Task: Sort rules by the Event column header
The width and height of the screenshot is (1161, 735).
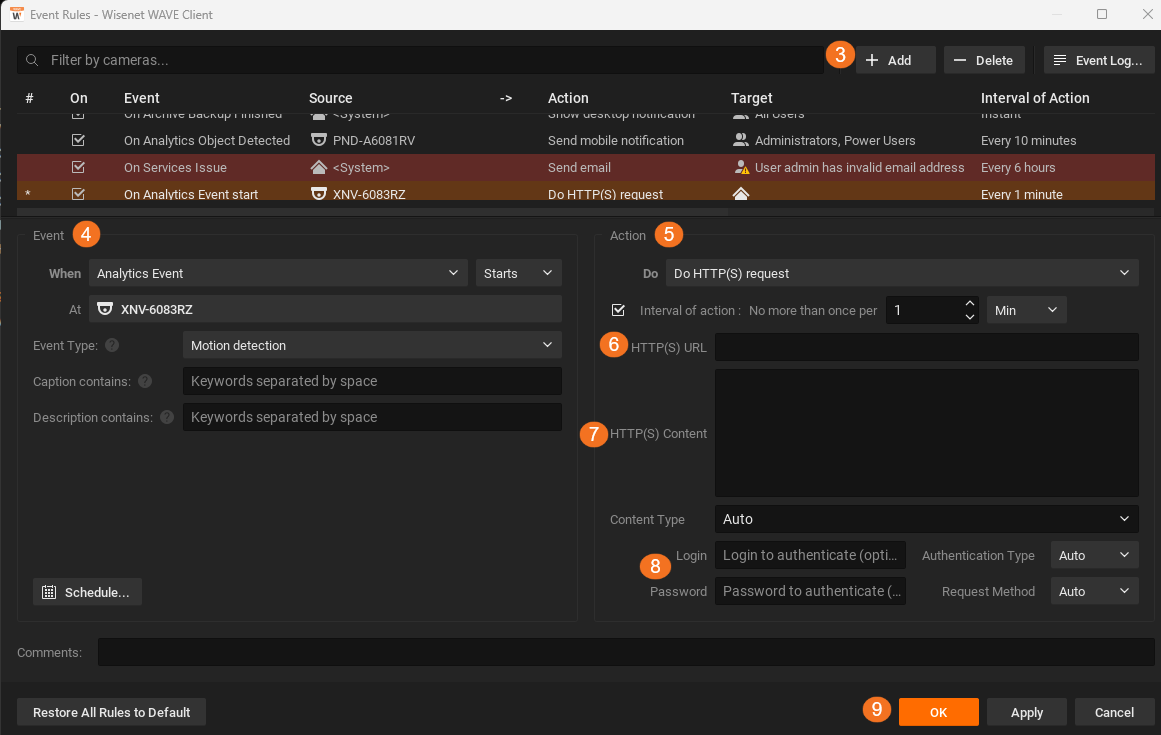Action: 141,98
